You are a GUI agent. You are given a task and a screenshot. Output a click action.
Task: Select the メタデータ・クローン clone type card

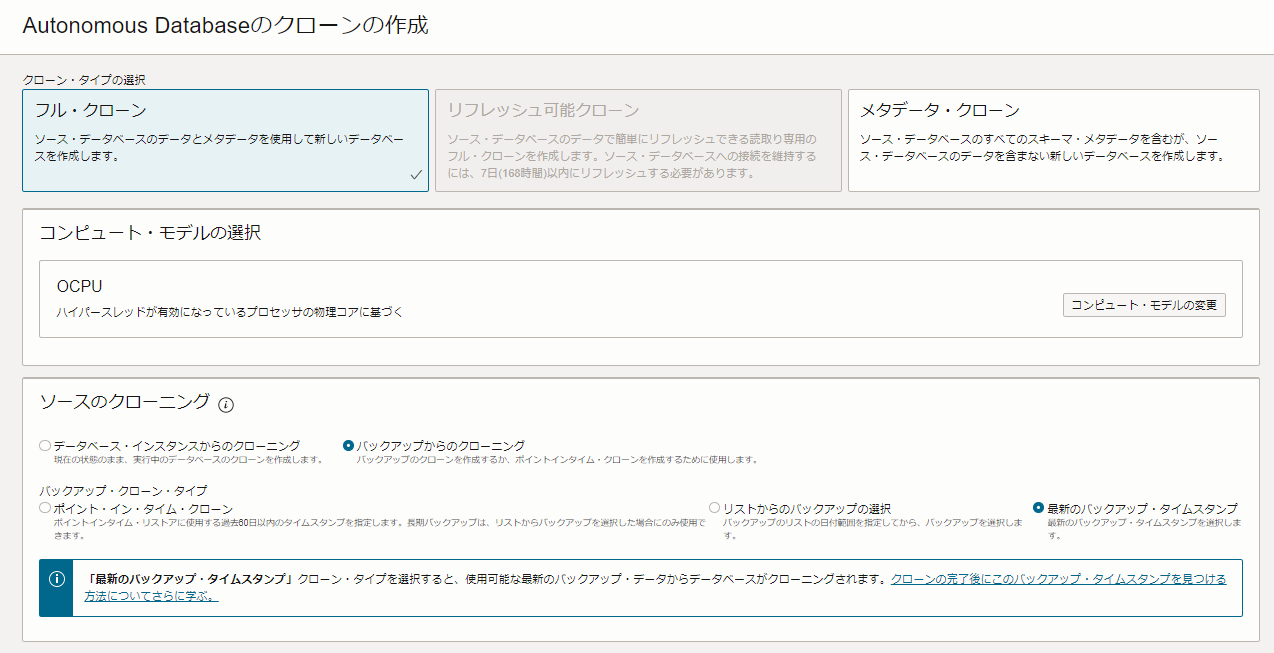pos(1053,140)
